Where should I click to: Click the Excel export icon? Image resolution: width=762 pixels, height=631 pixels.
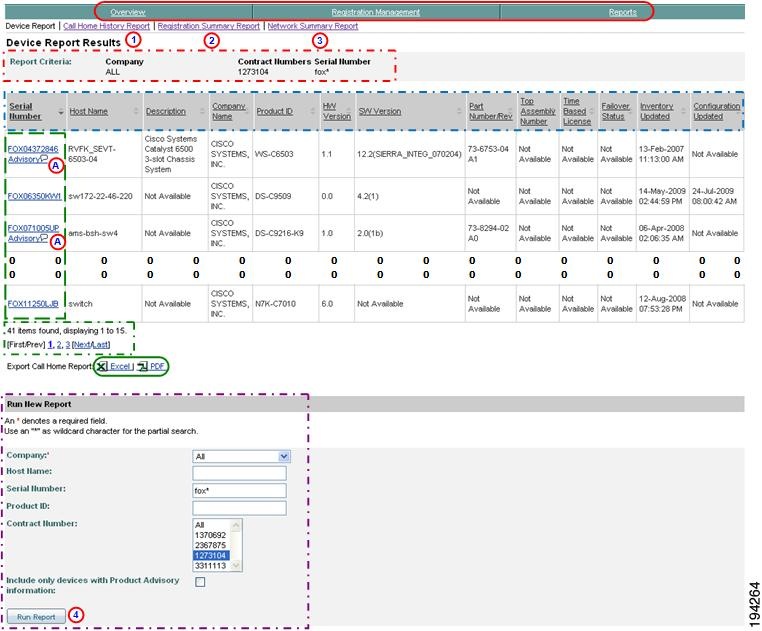coord(102,367)
